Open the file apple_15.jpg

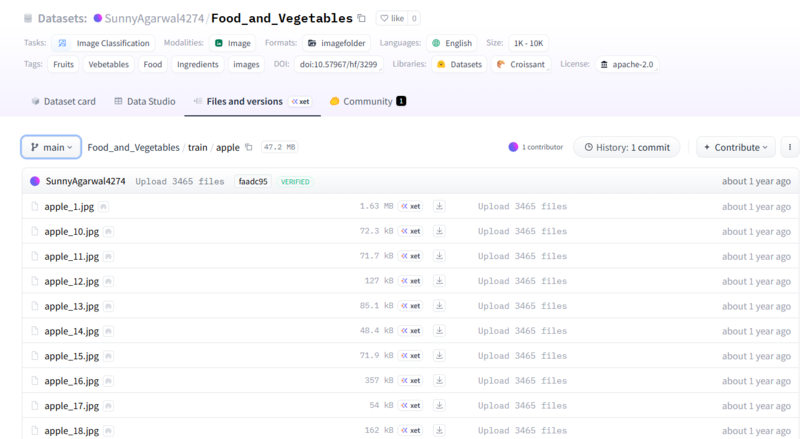71,356
